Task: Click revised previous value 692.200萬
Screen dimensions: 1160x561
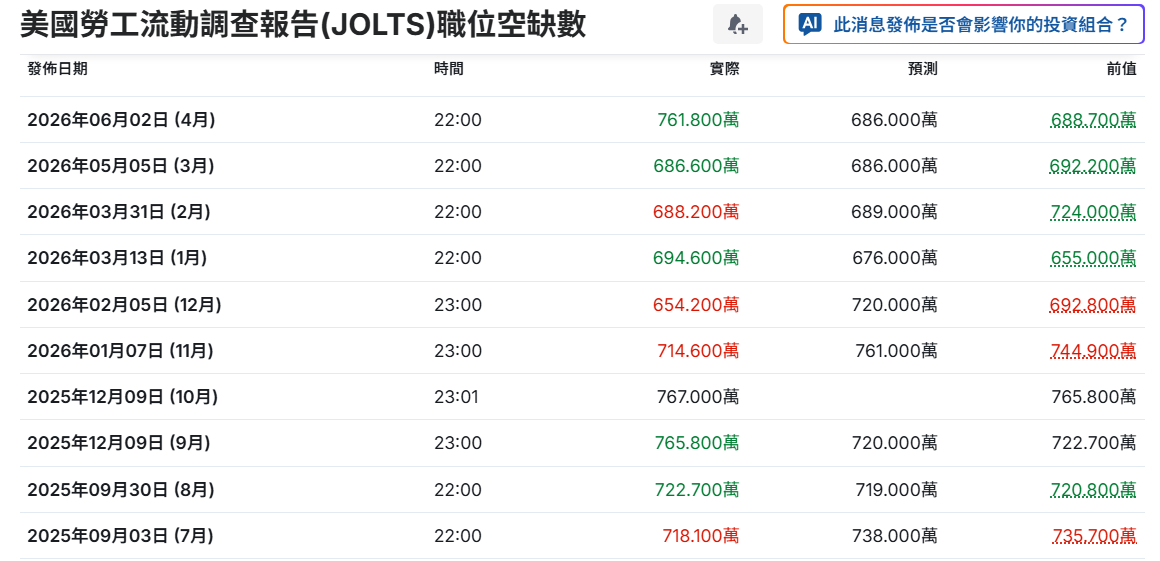Action: click(1093, 166)
